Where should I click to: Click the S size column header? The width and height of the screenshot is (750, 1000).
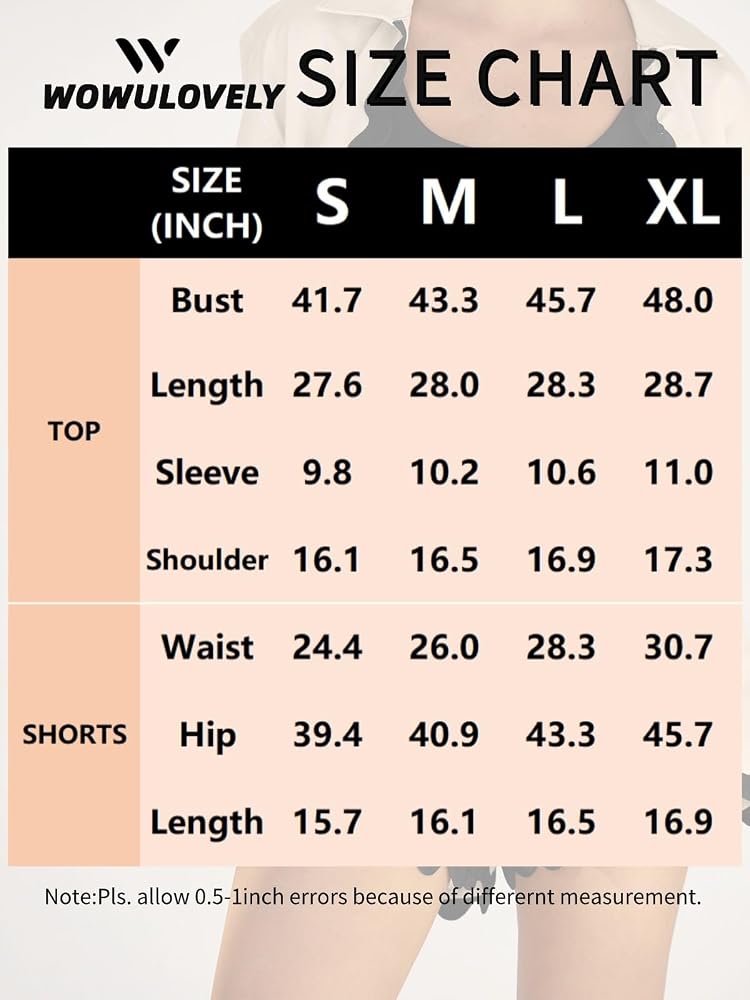pos(332,202)
